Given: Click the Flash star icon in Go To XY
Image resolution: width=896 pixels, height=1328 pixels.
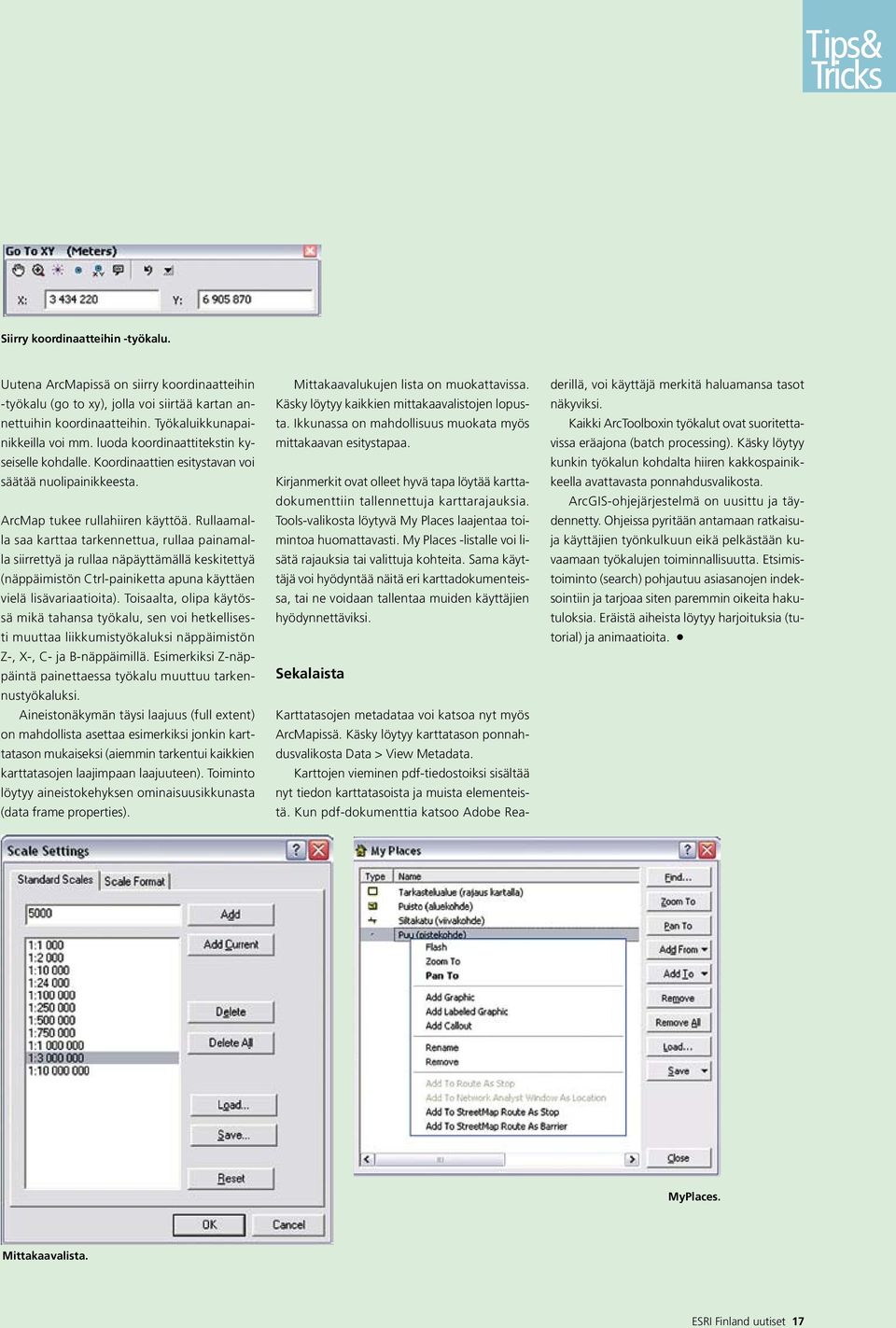Looking at the screenshot, I should 58,271.
